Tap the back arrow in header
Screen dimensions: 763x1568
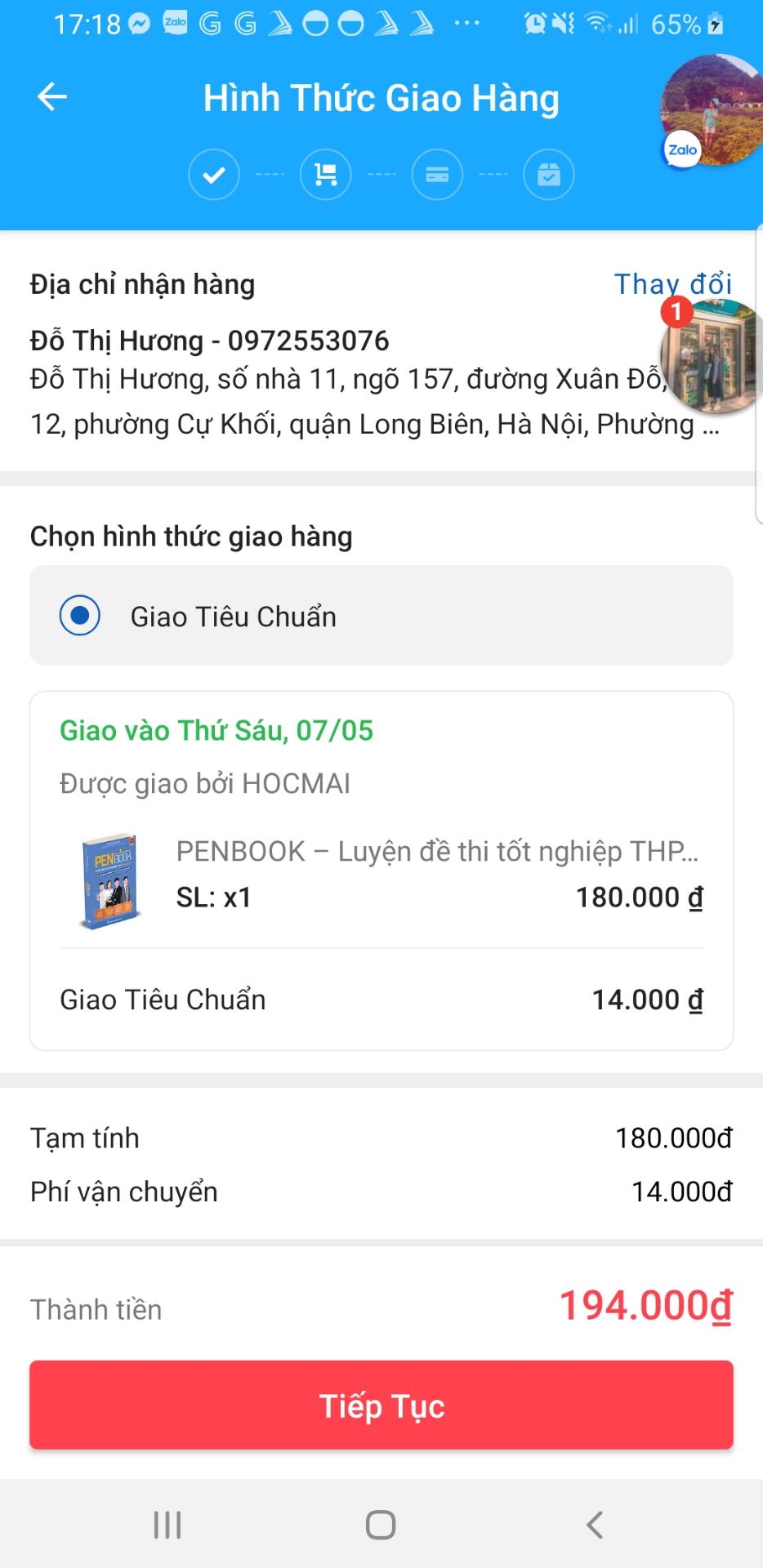click(52, 97)
